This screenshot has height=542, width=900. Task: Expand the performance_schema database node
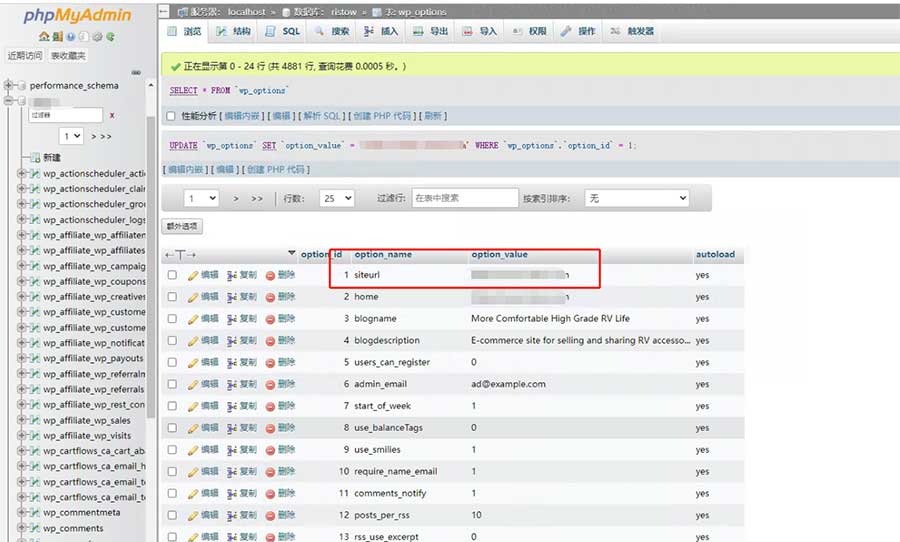point(7,86)
